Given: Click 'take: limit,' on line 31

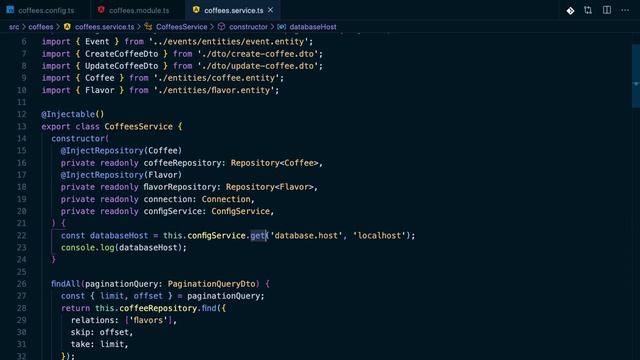Looking at the screenshot, I should tap(100, 344).
